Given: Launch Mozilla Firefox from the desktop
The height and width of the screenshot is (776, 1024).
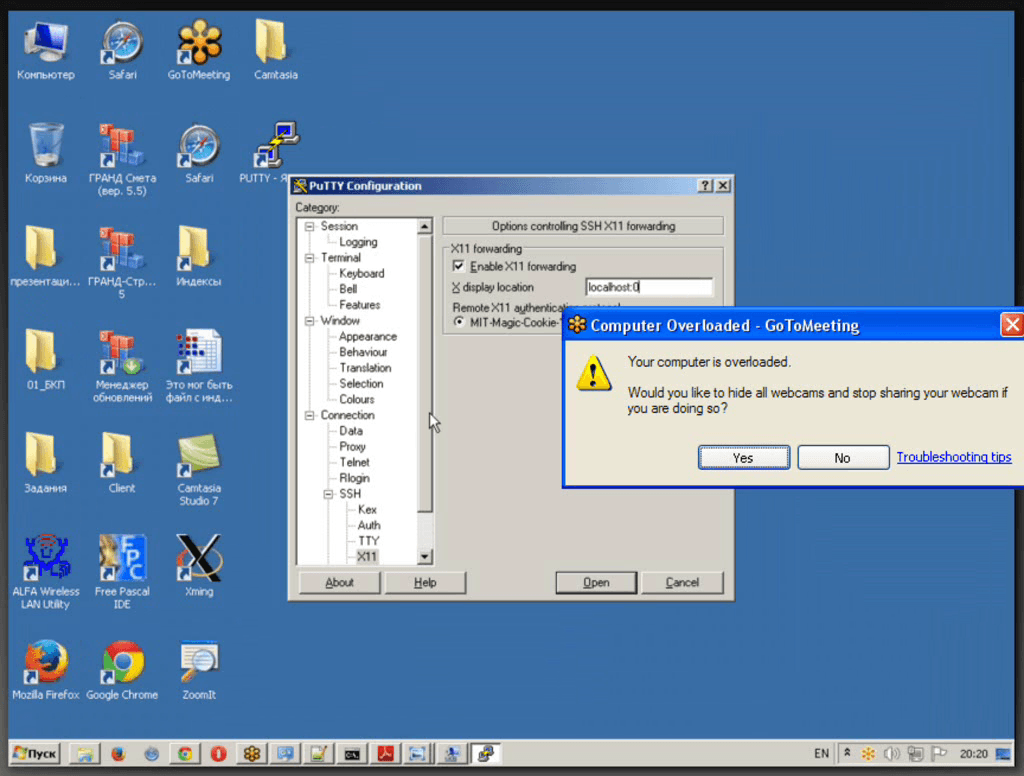Looking at the screenshot, I should (46, 670).
